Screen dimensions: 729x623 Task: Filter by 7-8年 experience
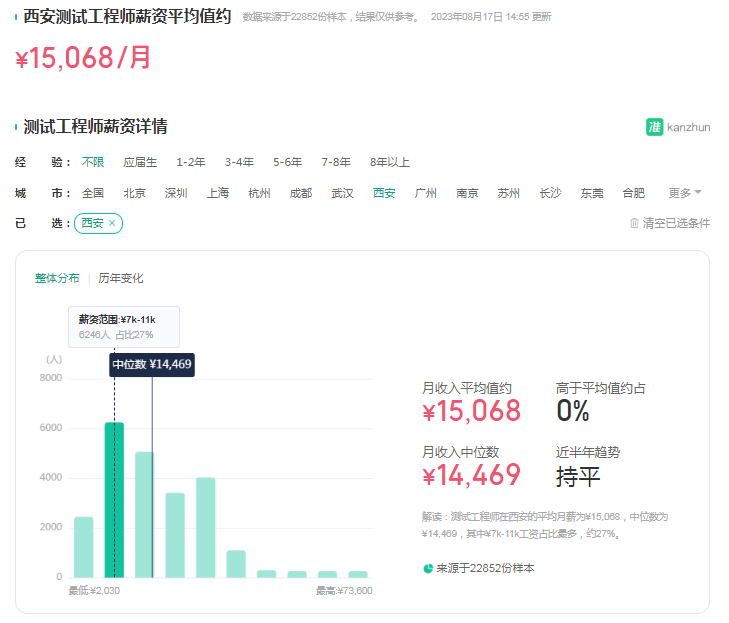(x=336, y=162)
